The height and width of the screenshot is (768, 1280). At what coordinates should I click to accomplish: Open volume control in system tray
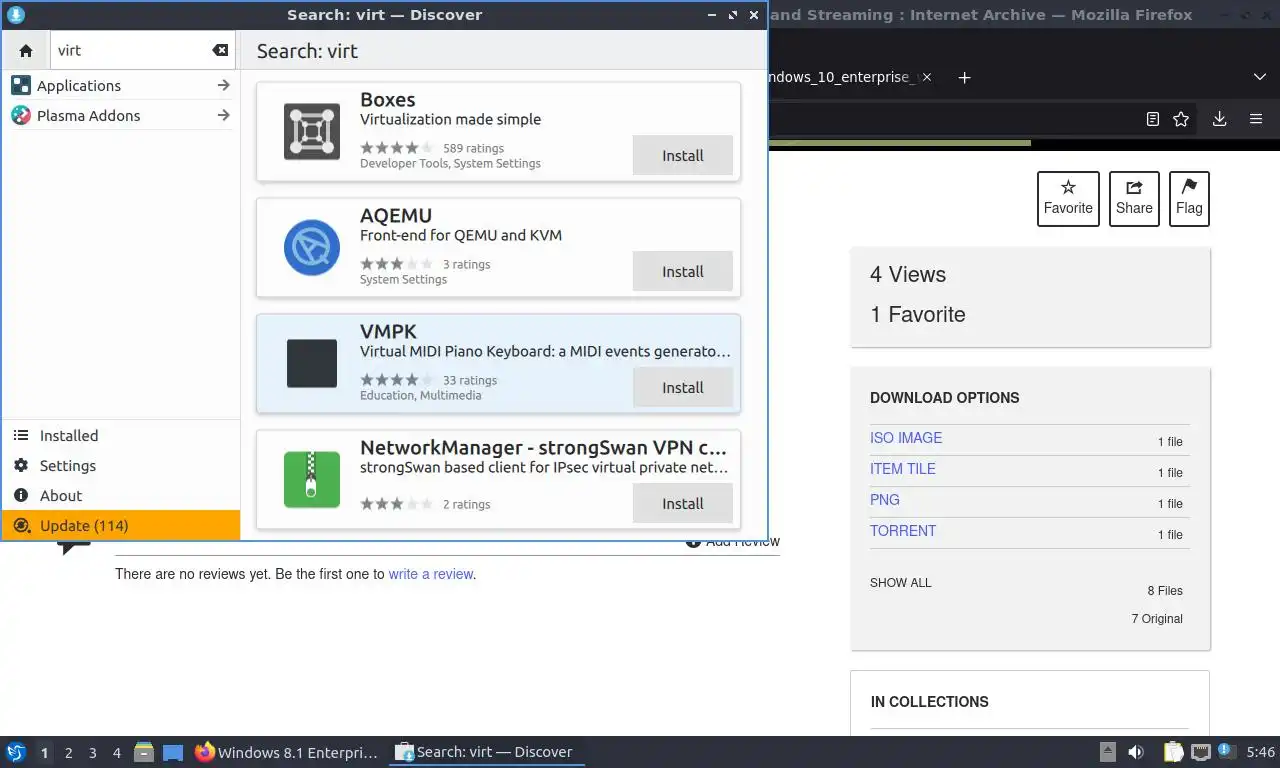point(1136,752)
